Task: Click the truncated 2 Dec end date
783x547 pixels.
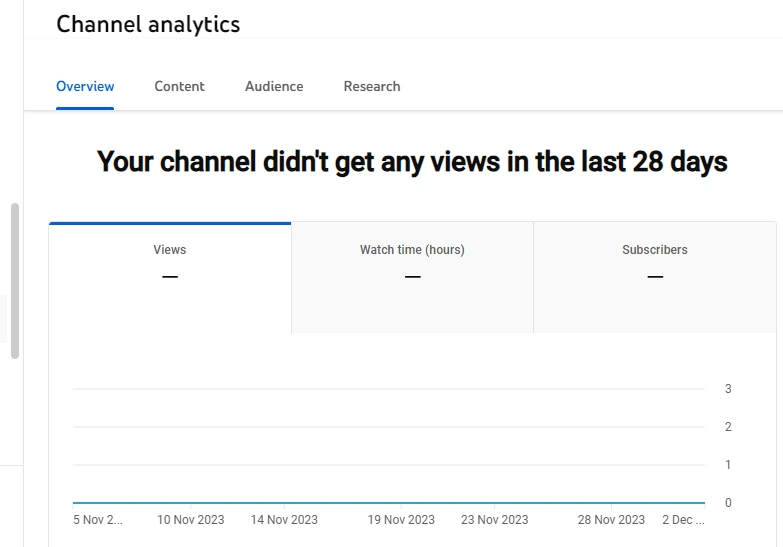Action: pos(683,520)
